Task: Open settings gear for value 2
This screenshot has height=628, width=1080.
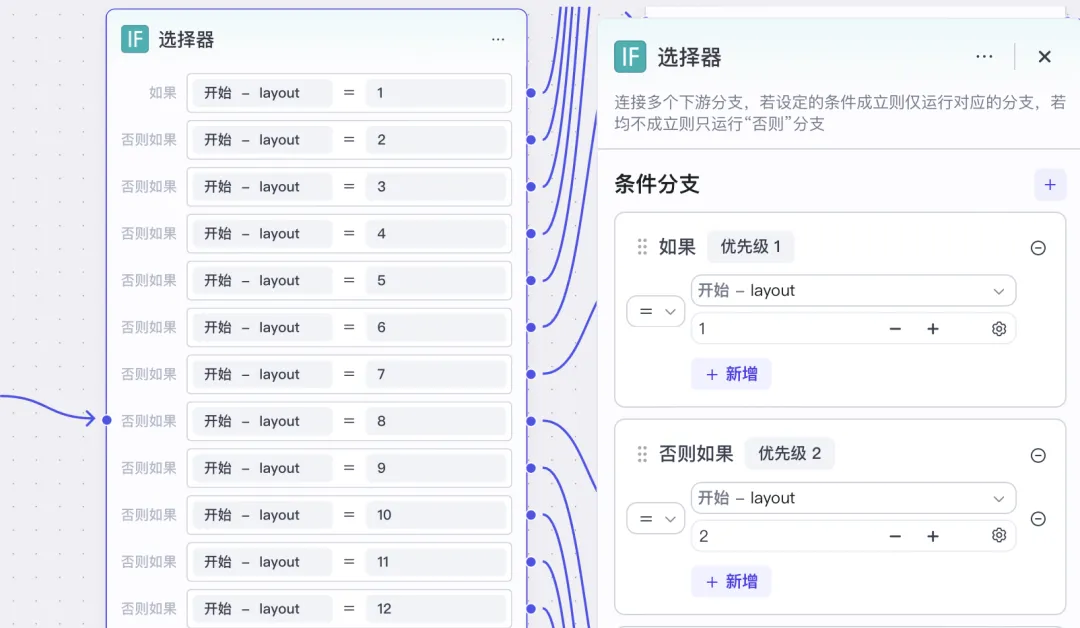Action: click(999, 535)
